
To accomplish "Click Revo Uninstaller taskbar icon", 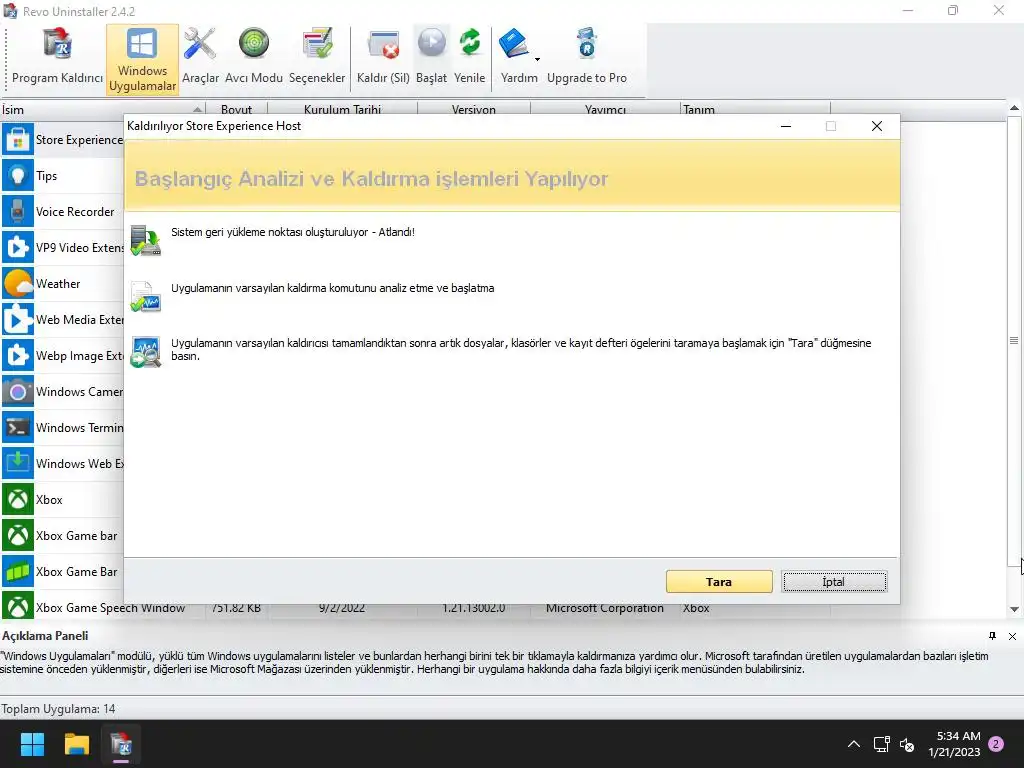I will (121, 744).
